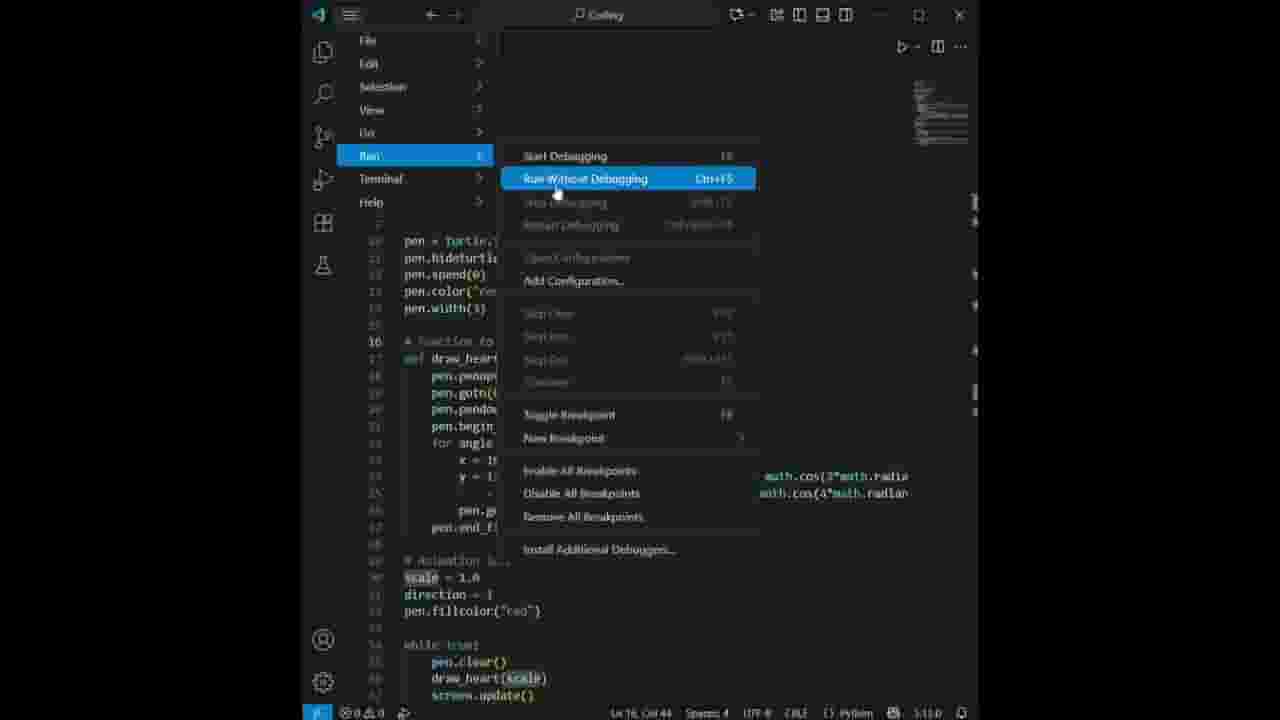Run Python file with the play icon
1280x720 pixels.
[x=902, y=47]
